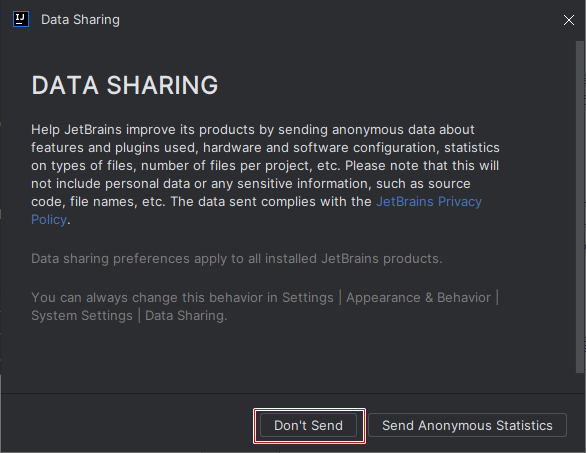
Task: Close the Data Sharing dialog
Action: (568, 20)
